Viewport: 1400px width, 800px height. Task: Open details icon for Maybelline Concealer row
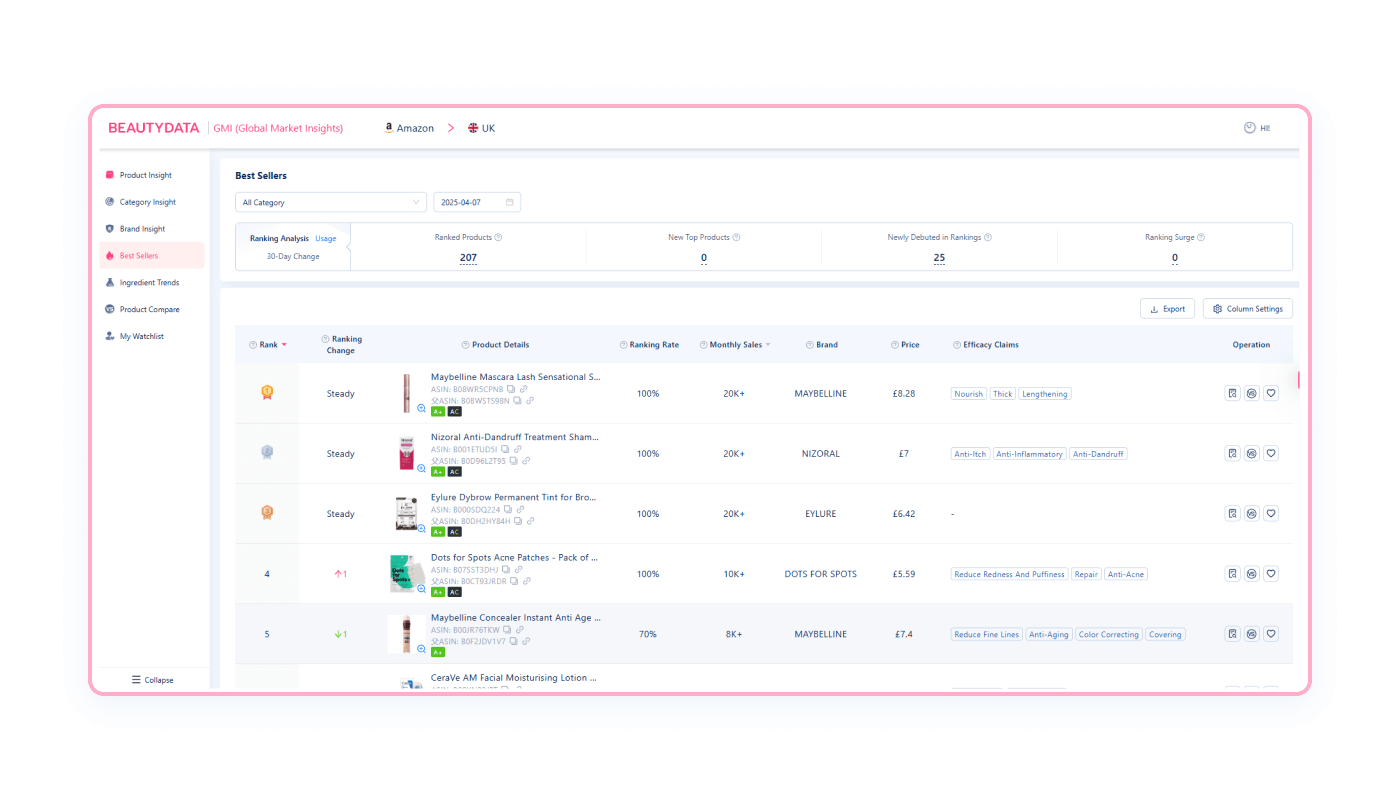(1232, 634)
